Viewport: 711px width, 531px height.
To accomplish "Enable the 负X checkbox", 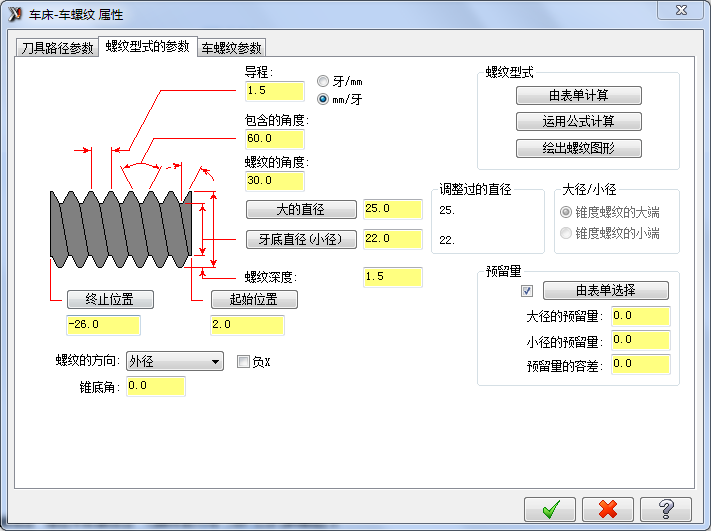I will coord(243,361).
